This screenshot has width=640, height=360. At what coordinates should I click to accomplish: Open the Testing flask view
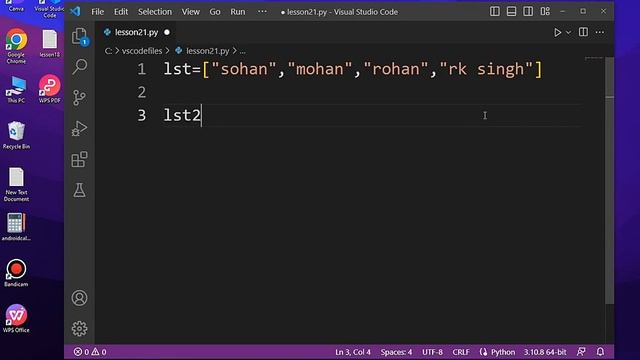tap(80, 190)
